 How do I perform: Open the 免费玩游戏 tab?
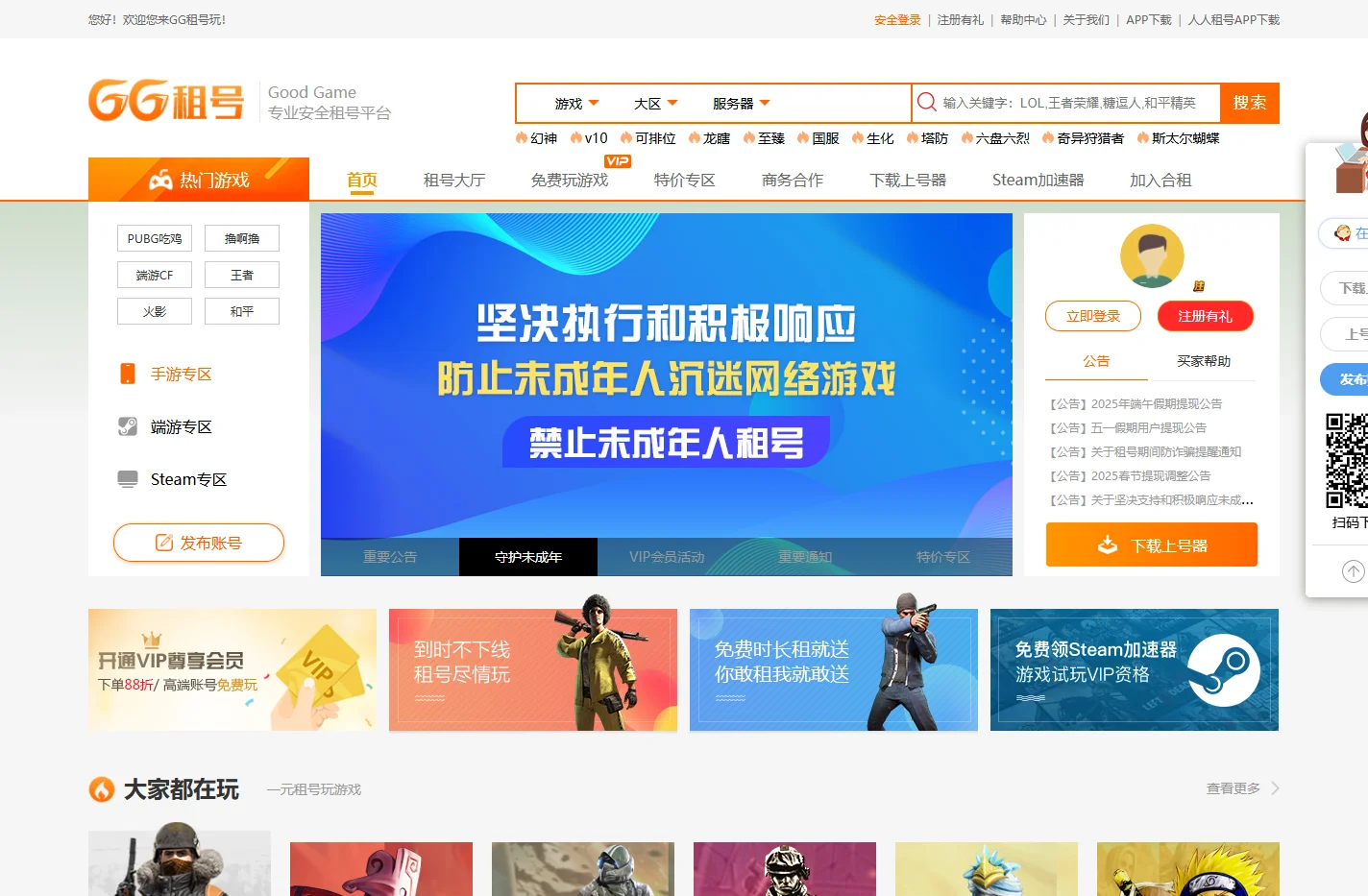click(570, 180)
